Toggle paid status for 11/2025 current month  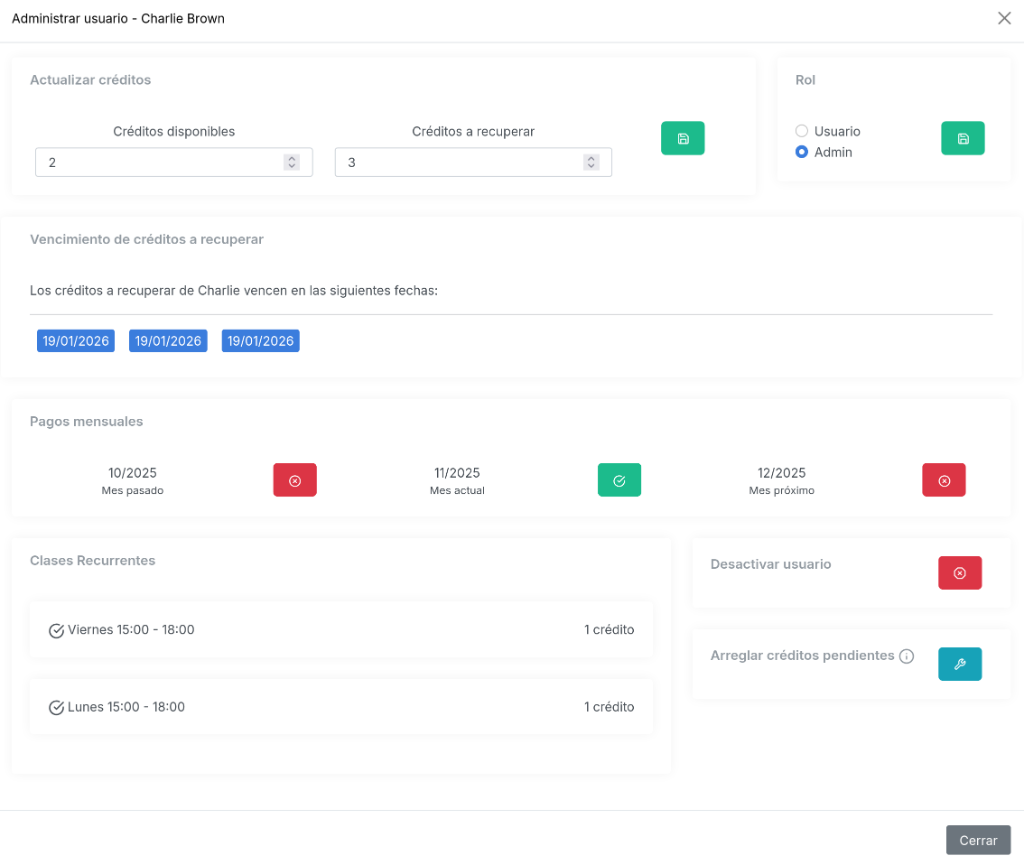point(619,480)
